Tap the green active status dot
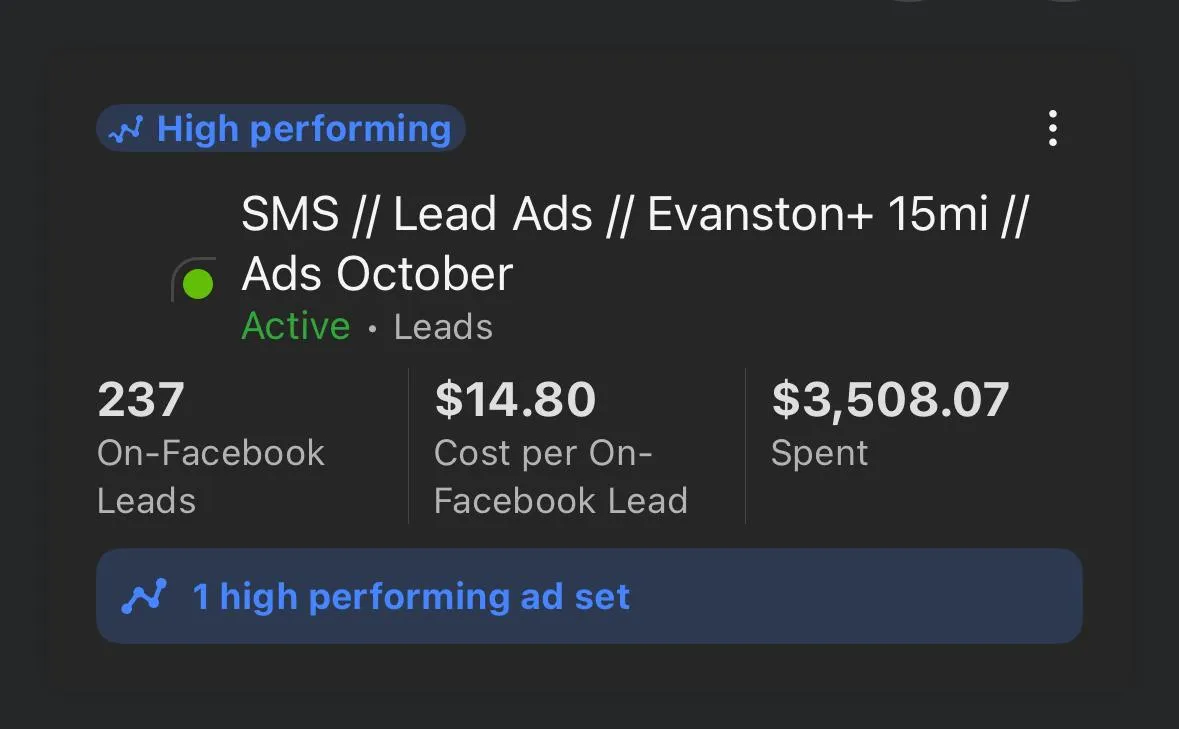Image resolution: width=1179 pixels, height=729 pixels. [198, 284]
